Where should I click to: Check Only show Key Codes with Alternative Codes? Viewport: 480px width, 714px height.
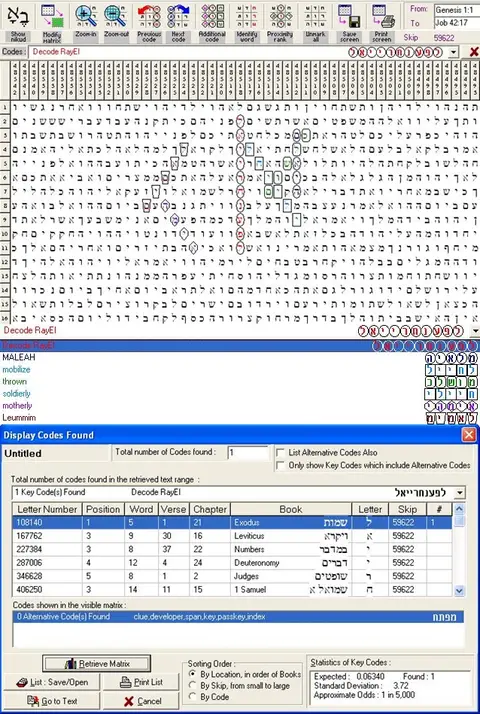coord(281,465)
